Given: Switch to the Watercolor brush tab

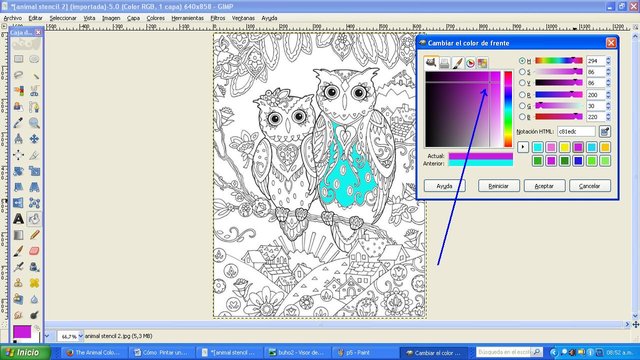Looking at the screenshot, I should pyautogui.click(x=458, y=63).
